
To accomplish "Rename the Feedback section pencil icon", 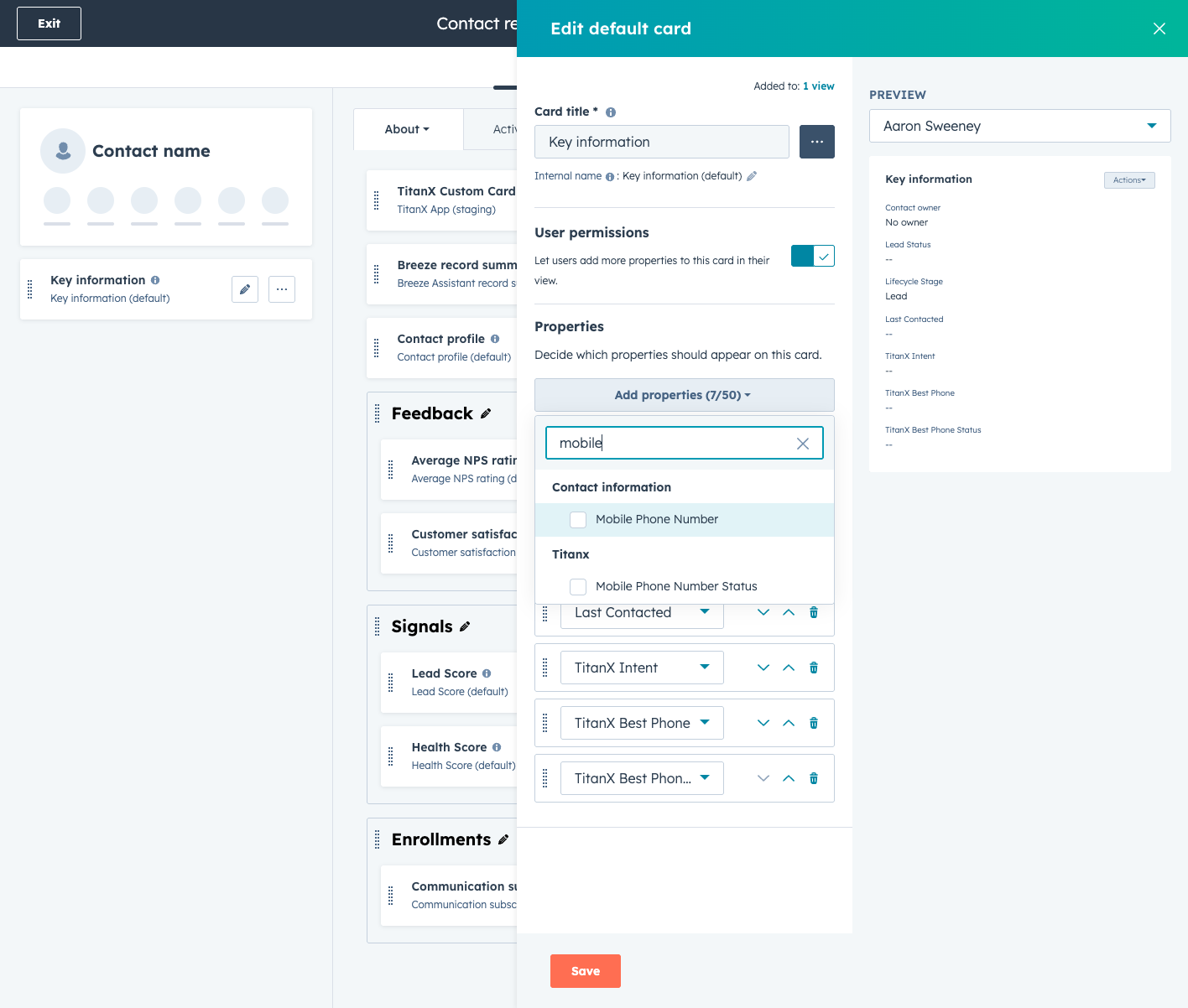I will (x=486, y=413).
